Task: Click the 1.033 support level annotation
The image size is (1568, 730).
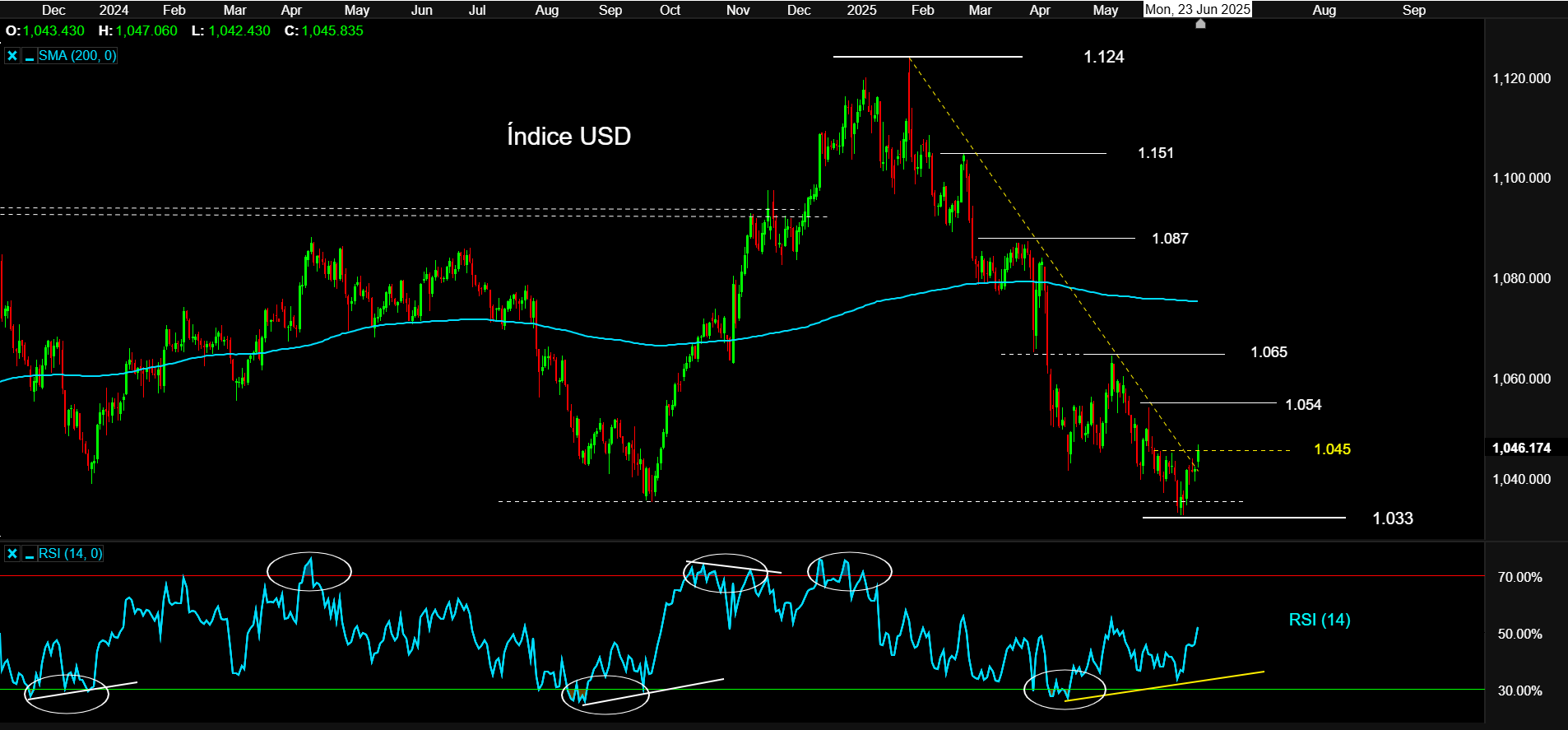Action: tap(1393, 518)
